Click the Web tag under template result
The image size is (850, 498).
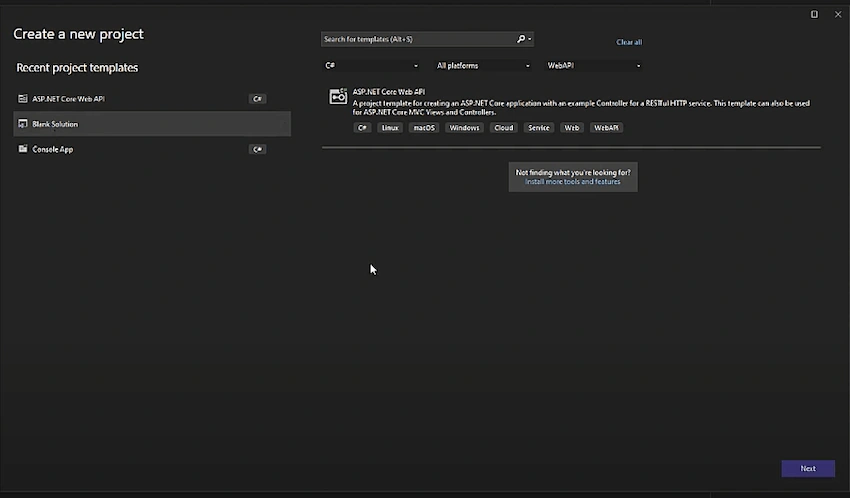[572, 128]
